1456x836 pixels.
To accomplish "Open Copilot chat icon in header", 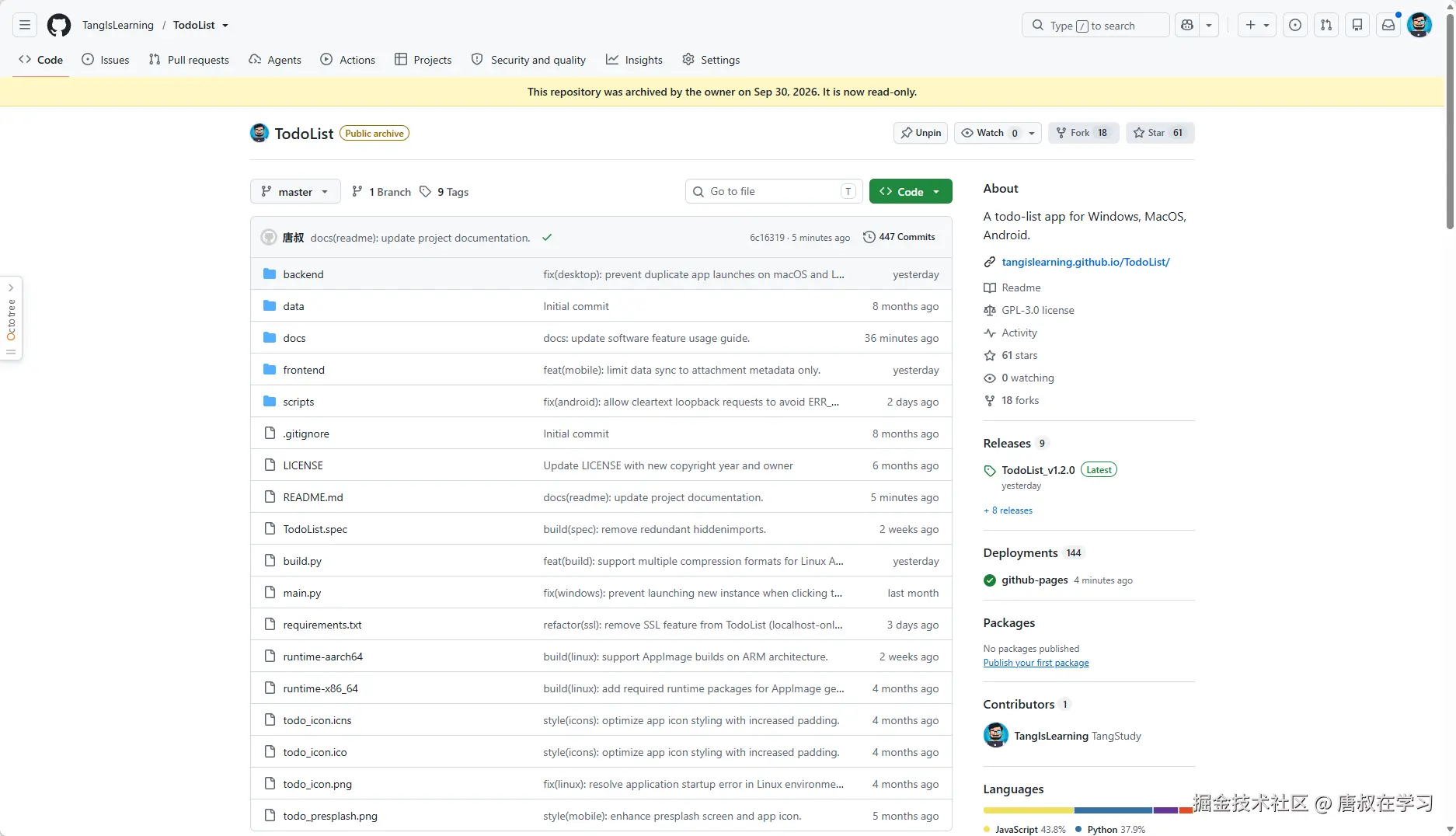I will point(1187,26).
